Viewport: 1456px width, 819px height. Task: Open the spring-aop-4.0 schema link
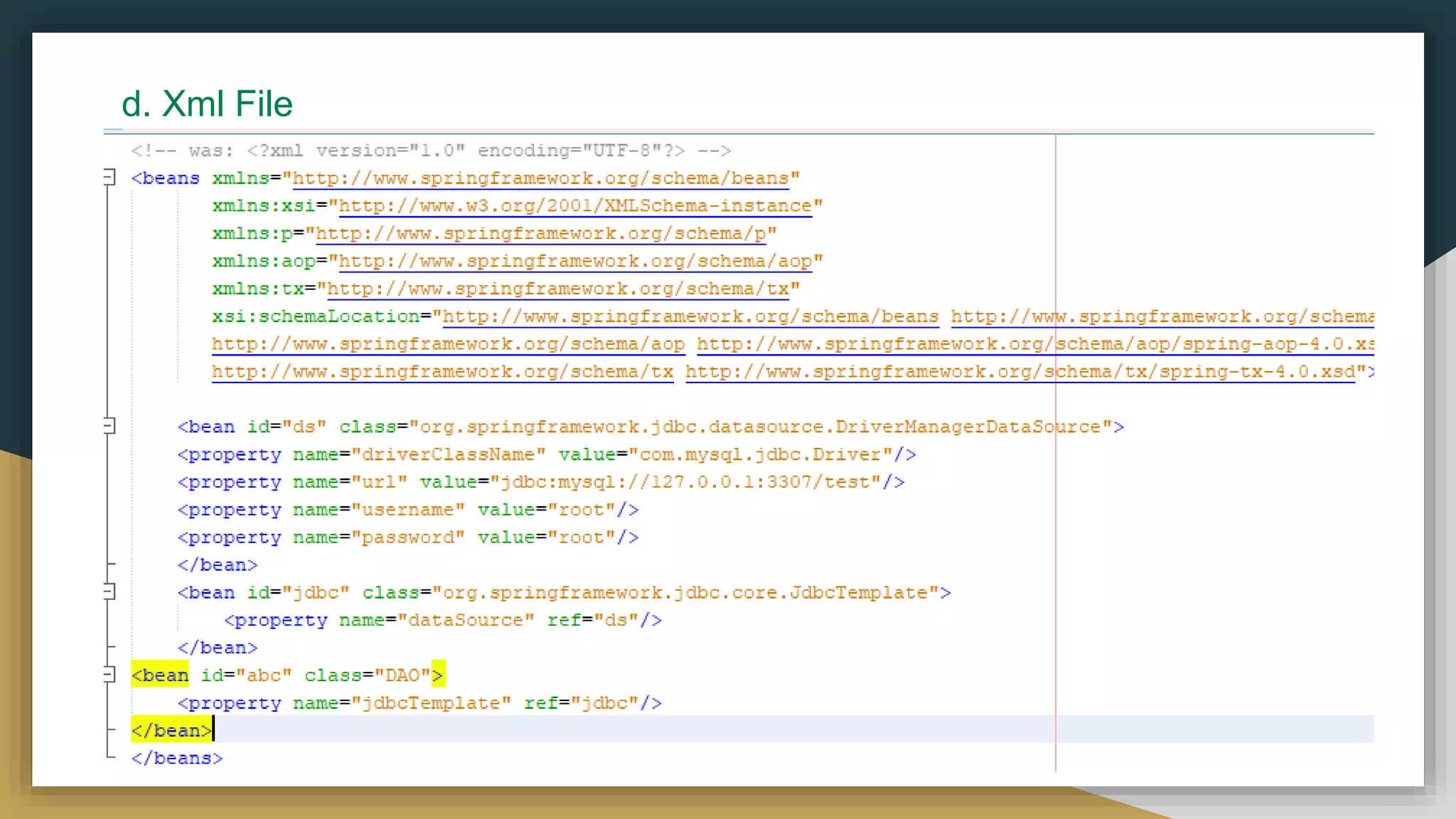pos(1034,344)
